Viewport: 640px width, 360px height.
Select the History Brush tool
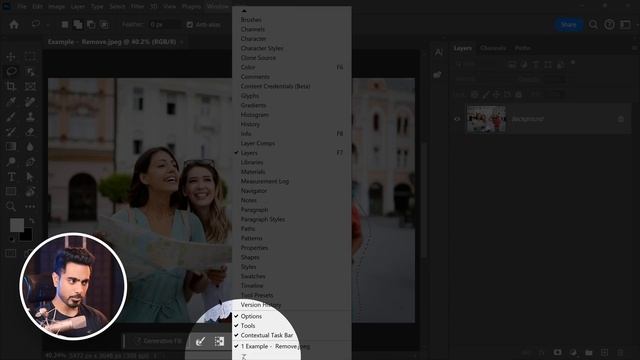pyautogui.click(x=11, y=131)
